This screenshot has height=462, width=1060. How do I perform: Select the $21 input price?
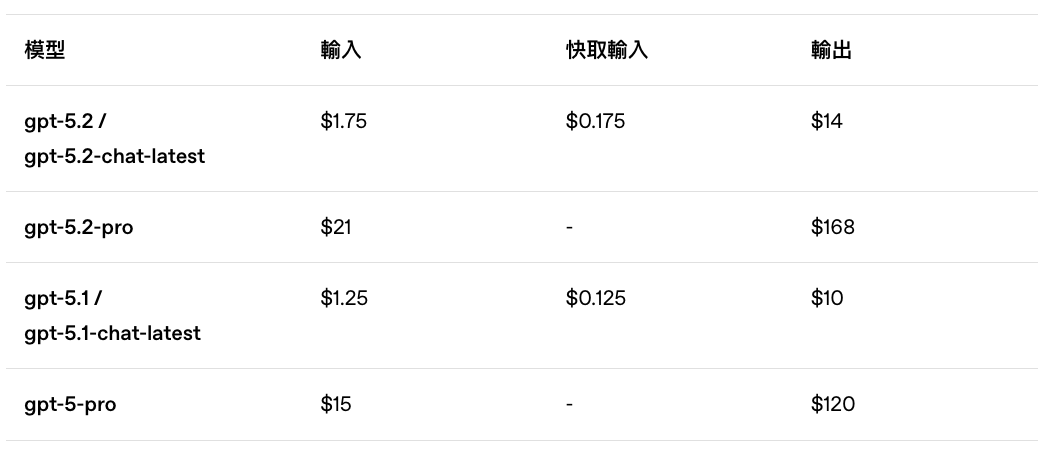pyautogui.click(x=336, y=227)
